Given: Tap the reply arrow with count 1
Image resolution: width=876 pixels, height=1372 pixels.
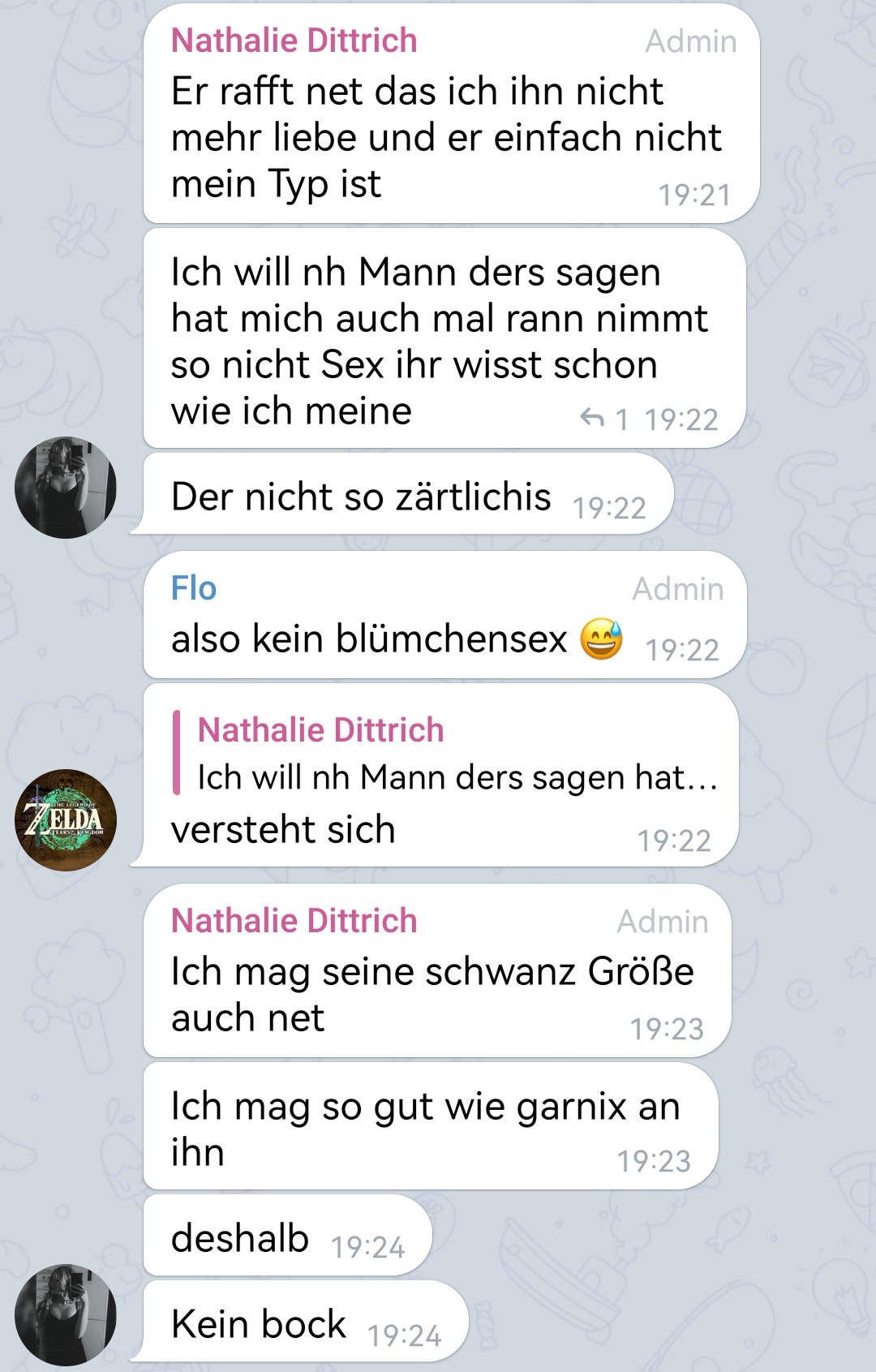Looking at the screenshot, I should 604,419.
